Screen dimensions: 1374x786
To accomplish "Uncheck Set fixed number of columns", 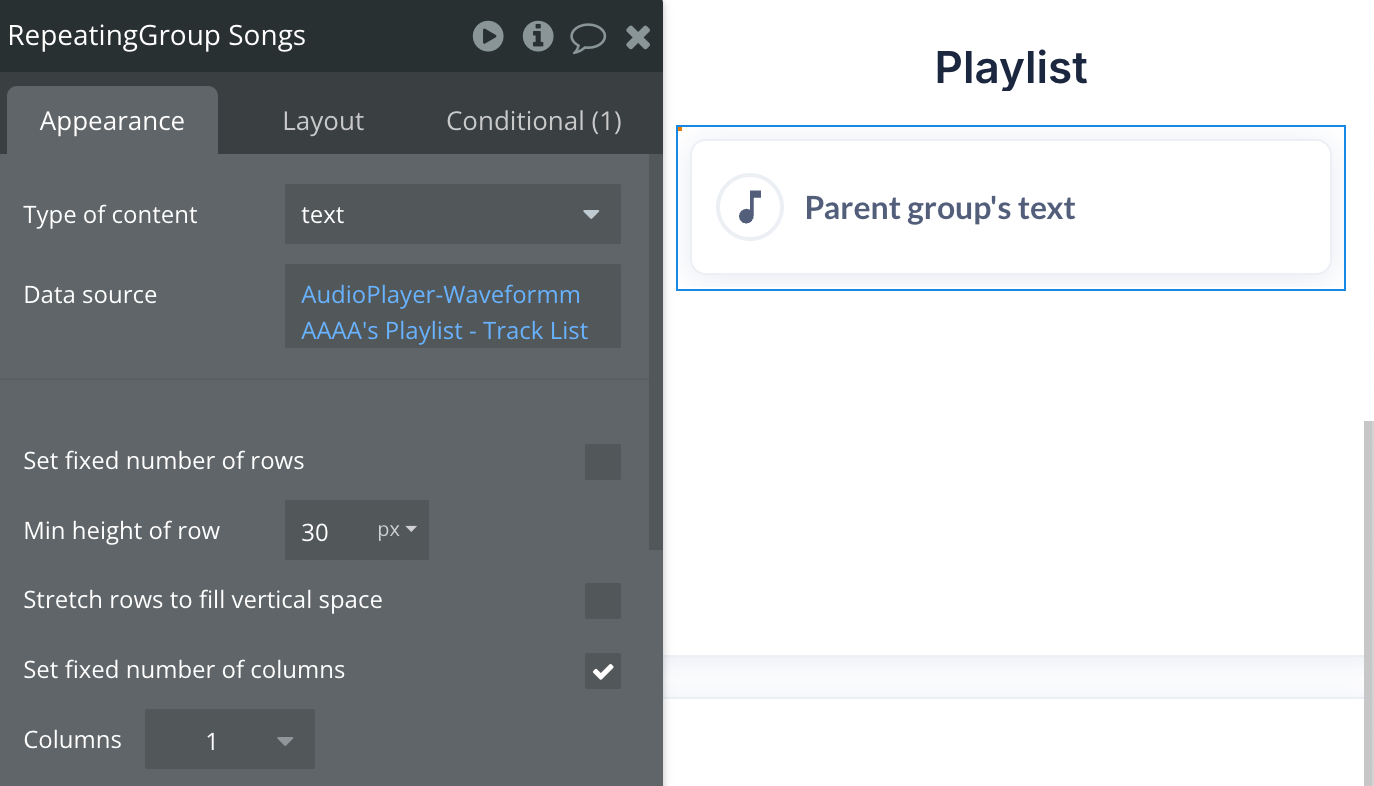I will click(x=603, y=671).
